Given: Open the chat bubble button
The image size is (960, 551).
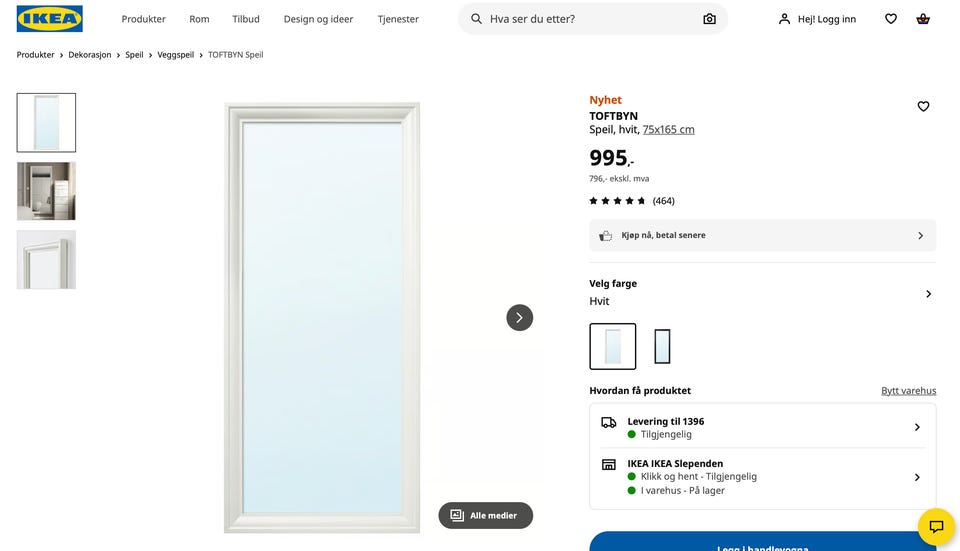Looking at the screenshot, I should coord(936,527).
